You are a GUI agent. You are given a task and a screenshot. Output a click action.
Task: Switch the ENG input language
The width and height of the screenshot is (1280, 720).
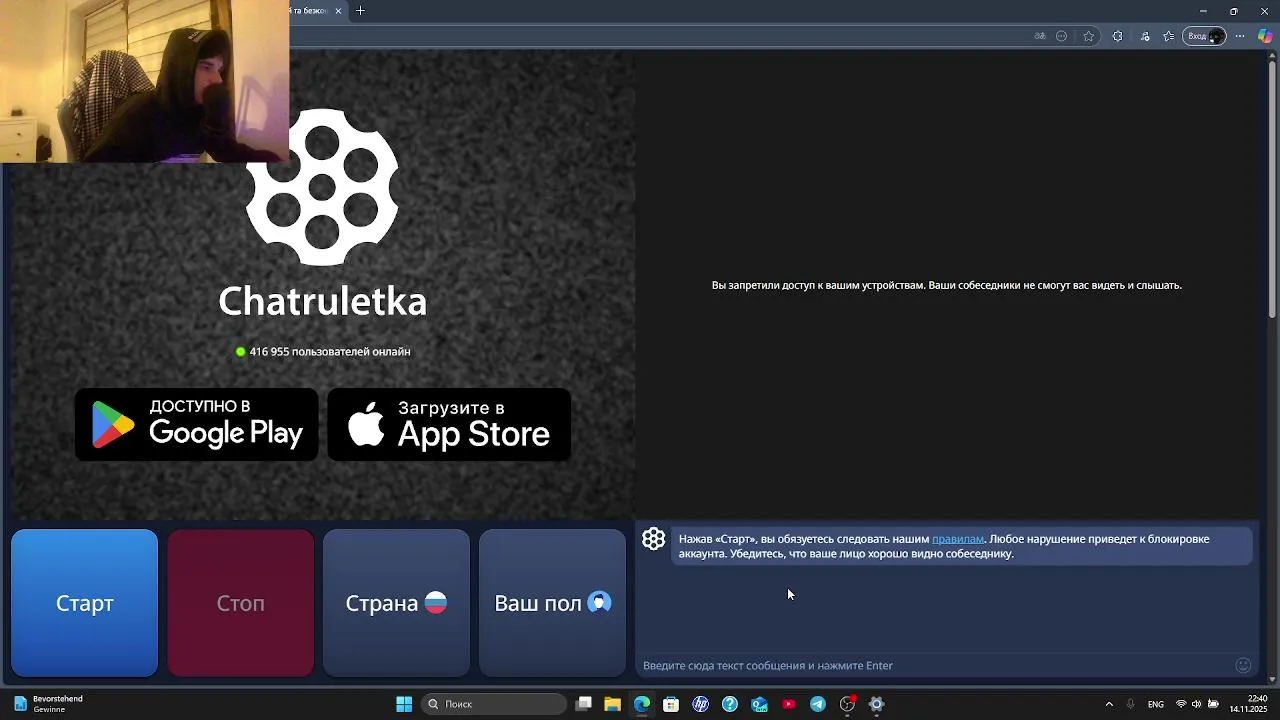pos(1156,704)
